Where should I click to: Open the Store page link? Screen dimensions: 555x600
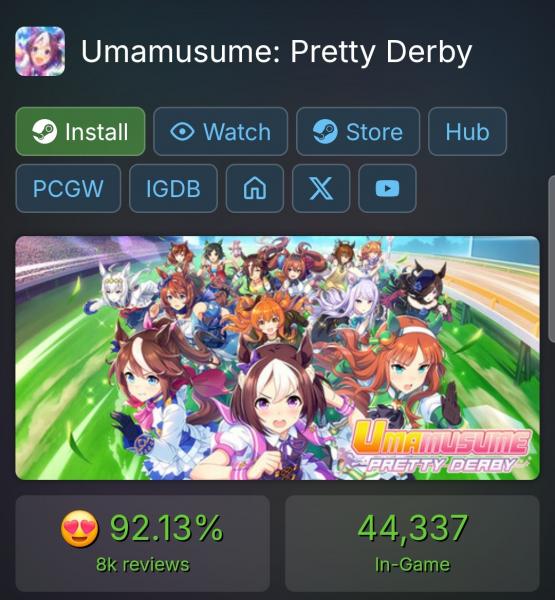point(358,131)
